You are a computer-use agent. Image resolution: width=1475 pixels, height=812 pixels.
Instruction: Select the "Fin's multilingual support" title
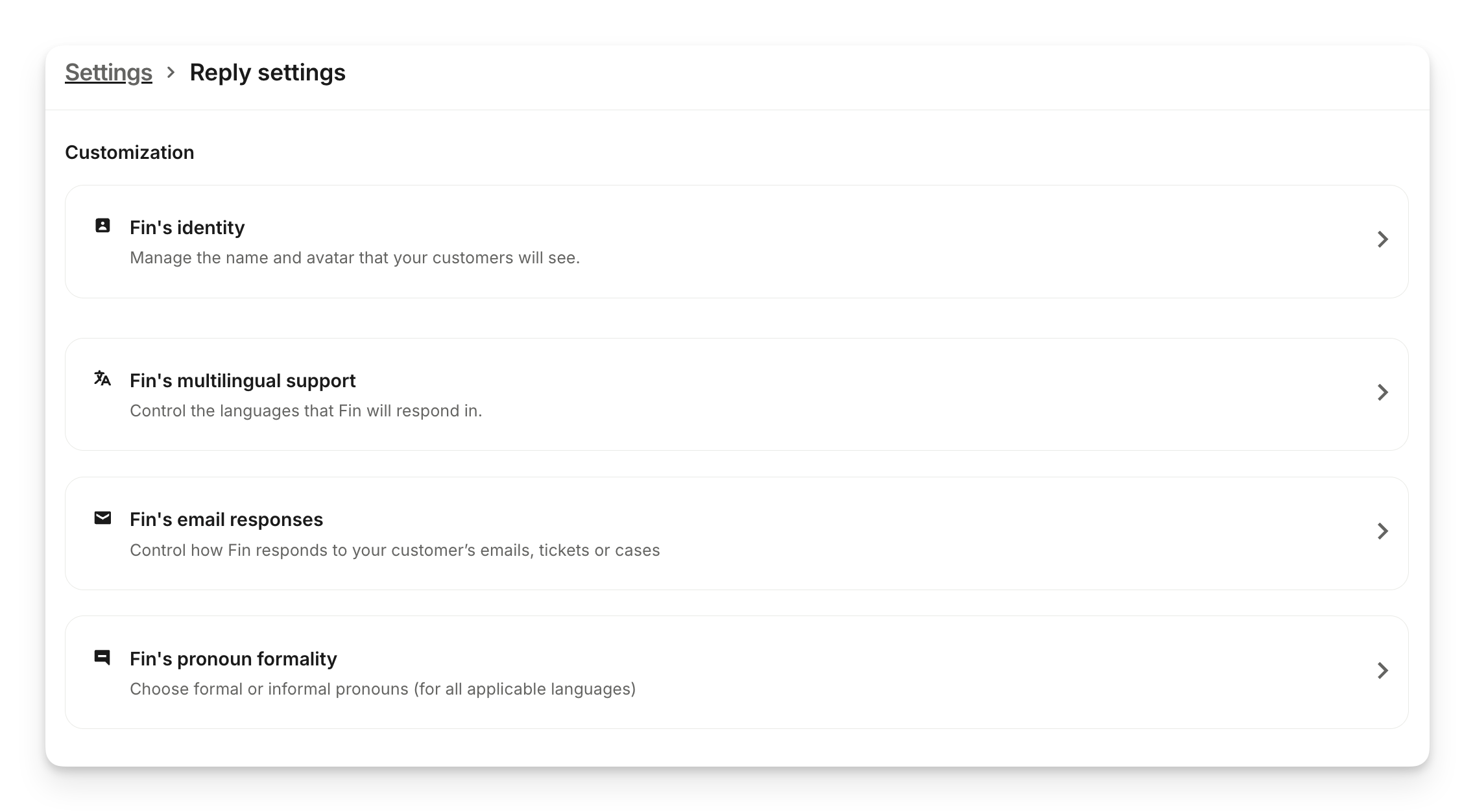(243, 381)
